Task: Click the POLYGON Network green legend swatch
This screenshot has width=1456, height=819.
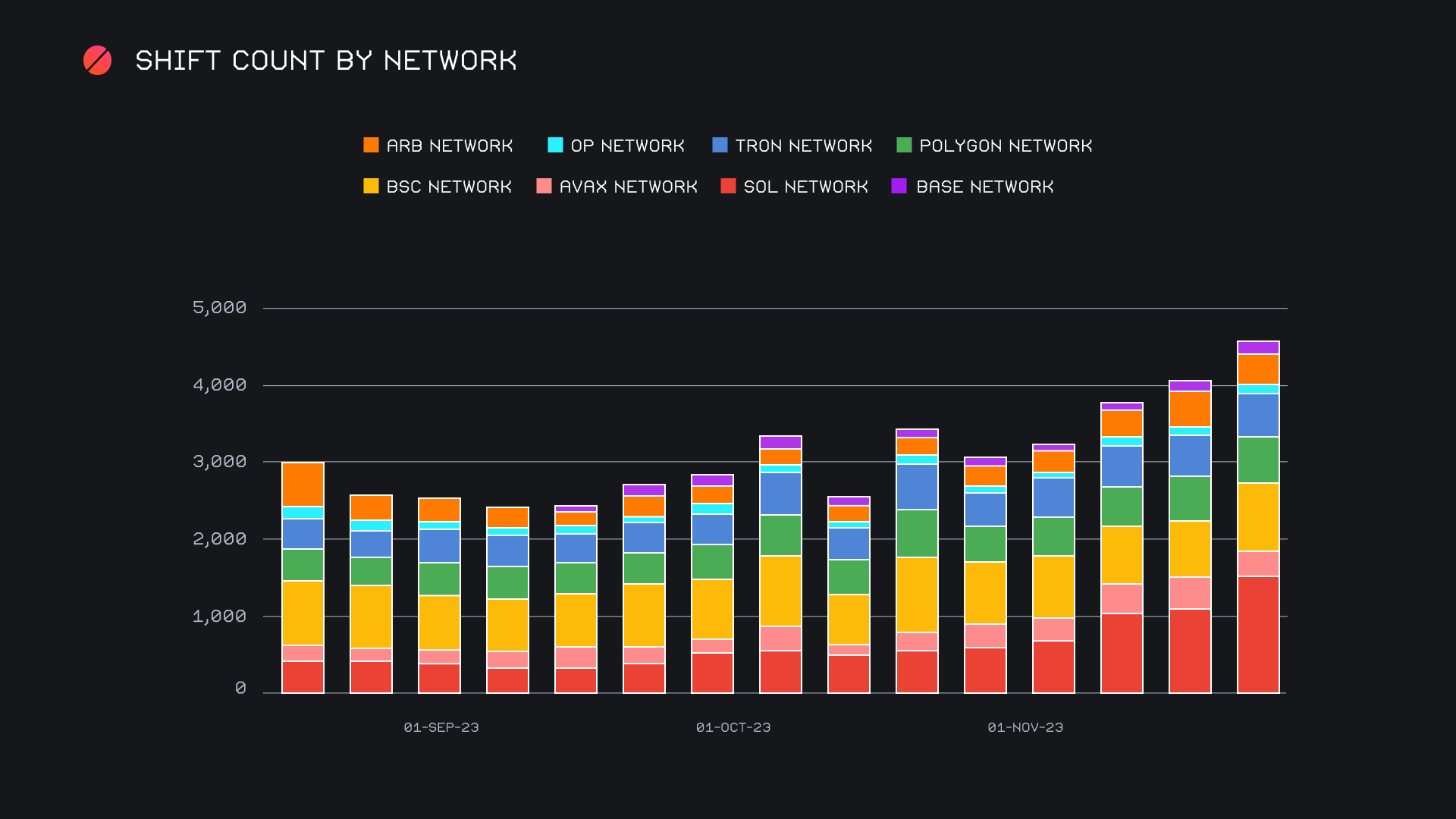Action: point(904,145)
